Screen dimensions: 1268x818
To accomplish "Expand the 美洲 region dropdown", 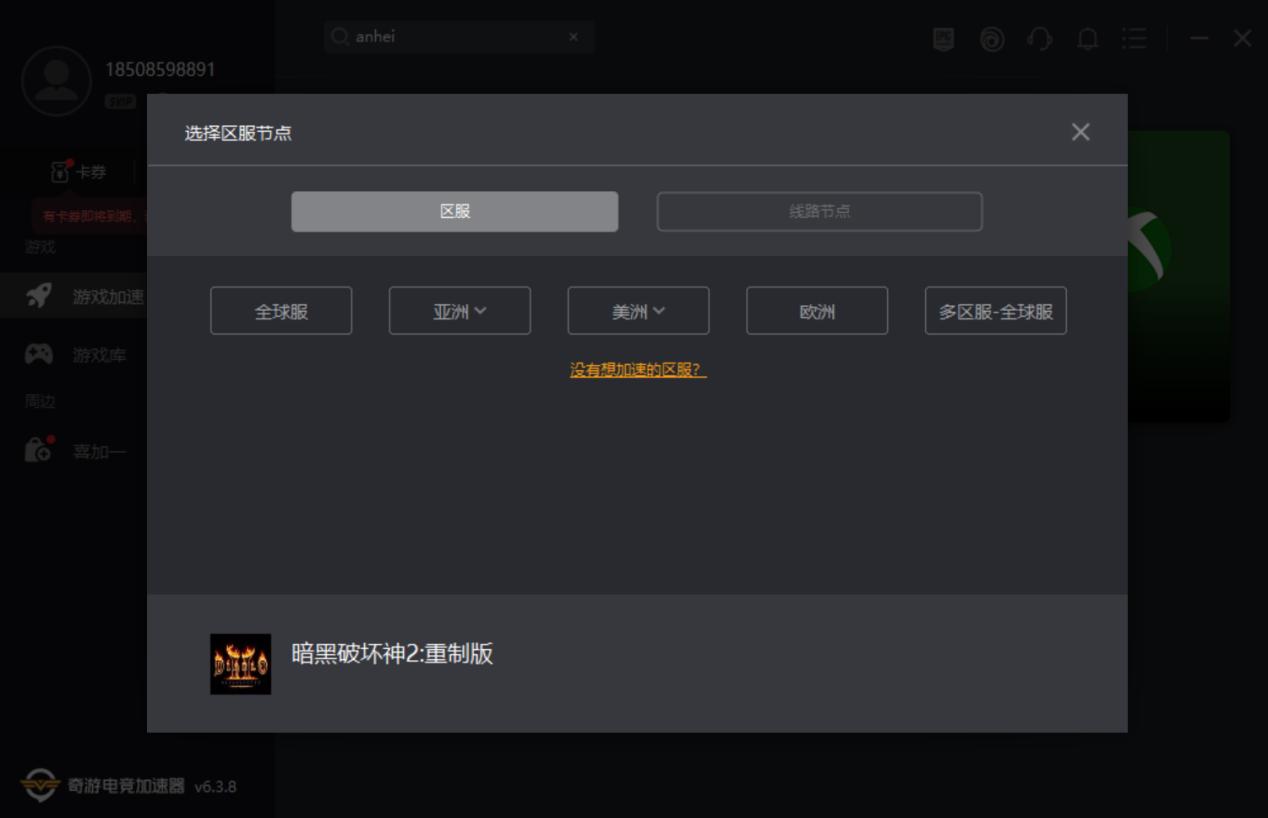I will click(x=638, y=311).
